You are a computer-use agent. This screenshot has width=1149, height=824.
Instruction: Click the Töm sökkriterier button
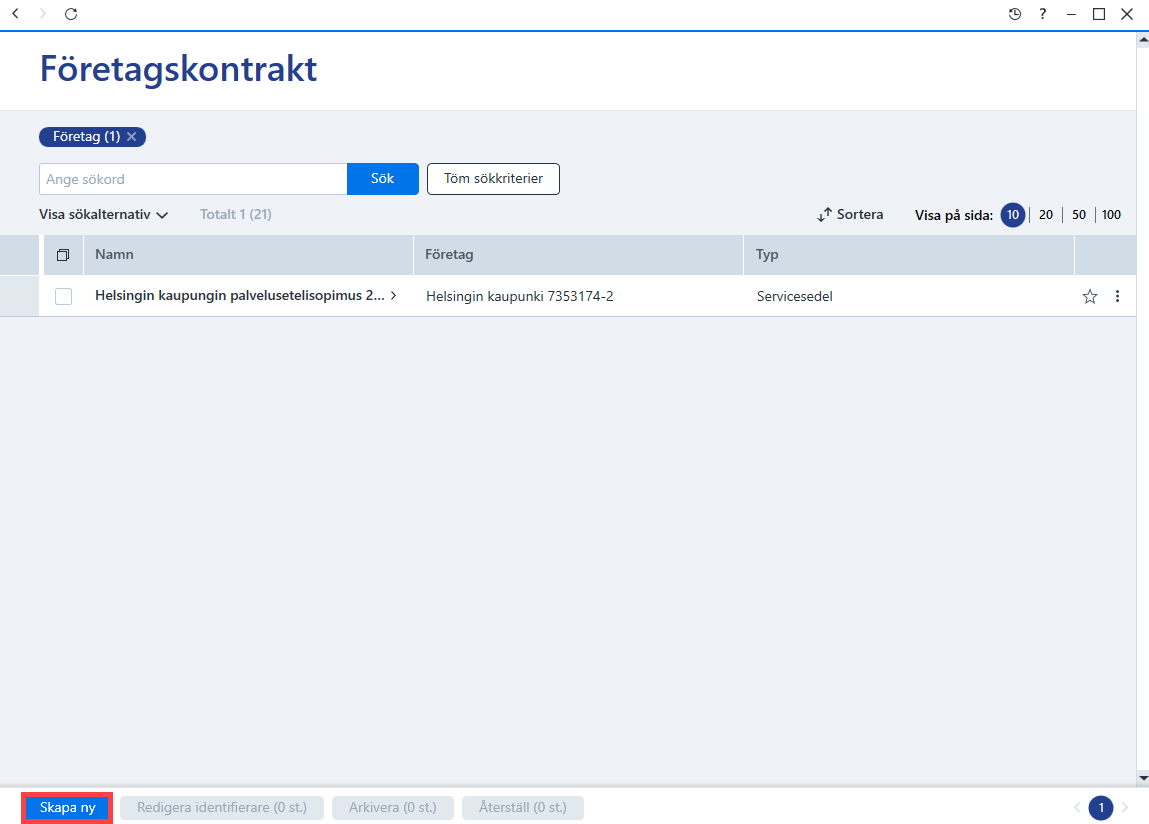(x=493, y=179)
